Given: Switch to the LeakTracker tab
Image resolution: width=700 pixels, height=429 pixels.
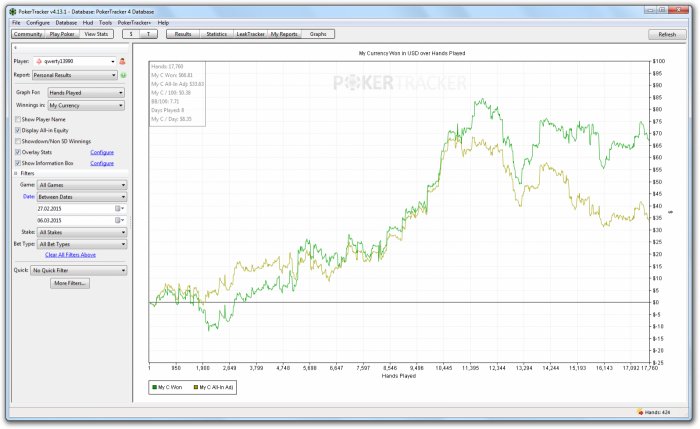Looking at the screenshot, I should pos(251,34).
